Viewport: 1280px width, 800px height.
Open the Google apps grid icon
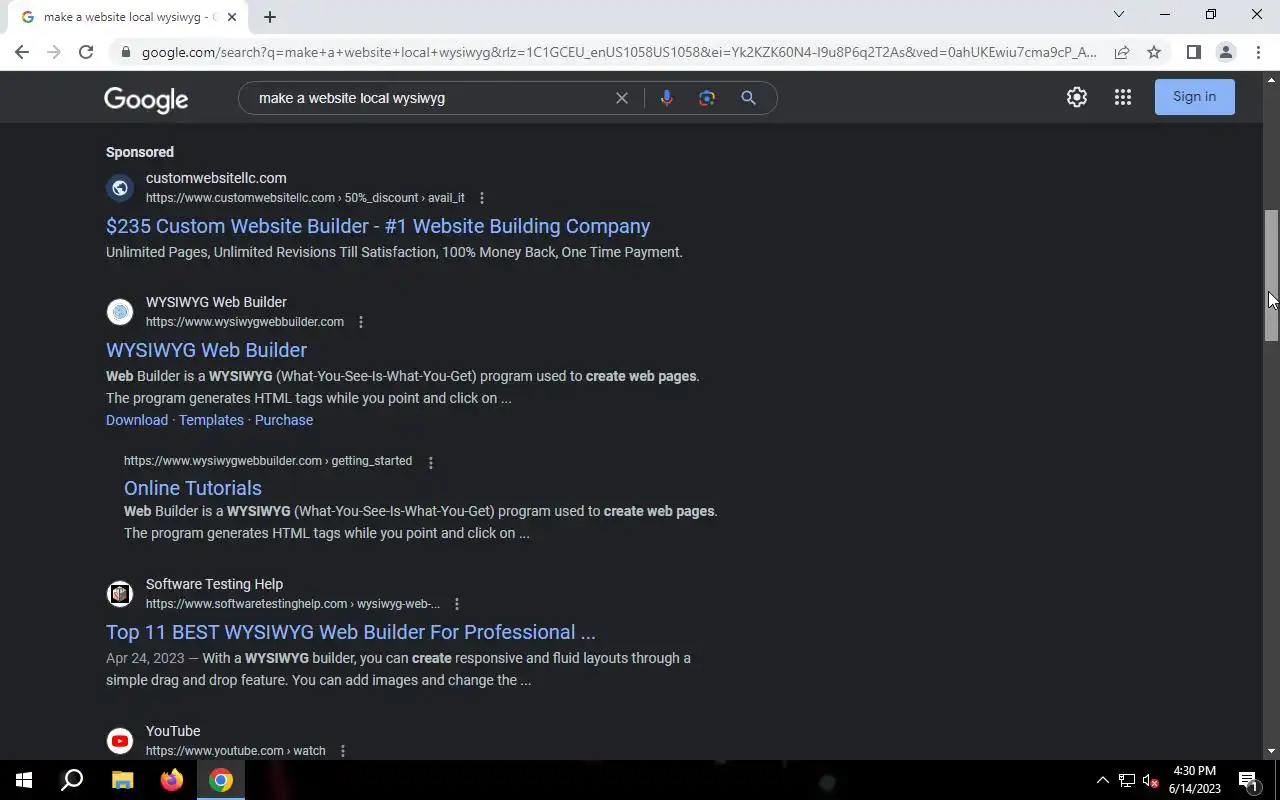tap(1123, 97)
